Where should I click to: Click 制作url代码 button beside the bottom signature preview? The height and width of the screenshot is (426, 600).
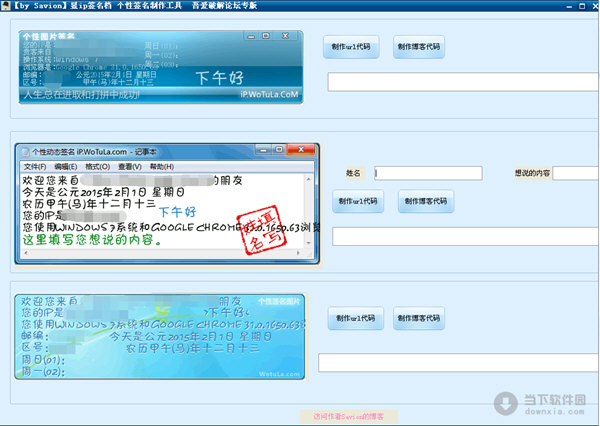point(355,318)
